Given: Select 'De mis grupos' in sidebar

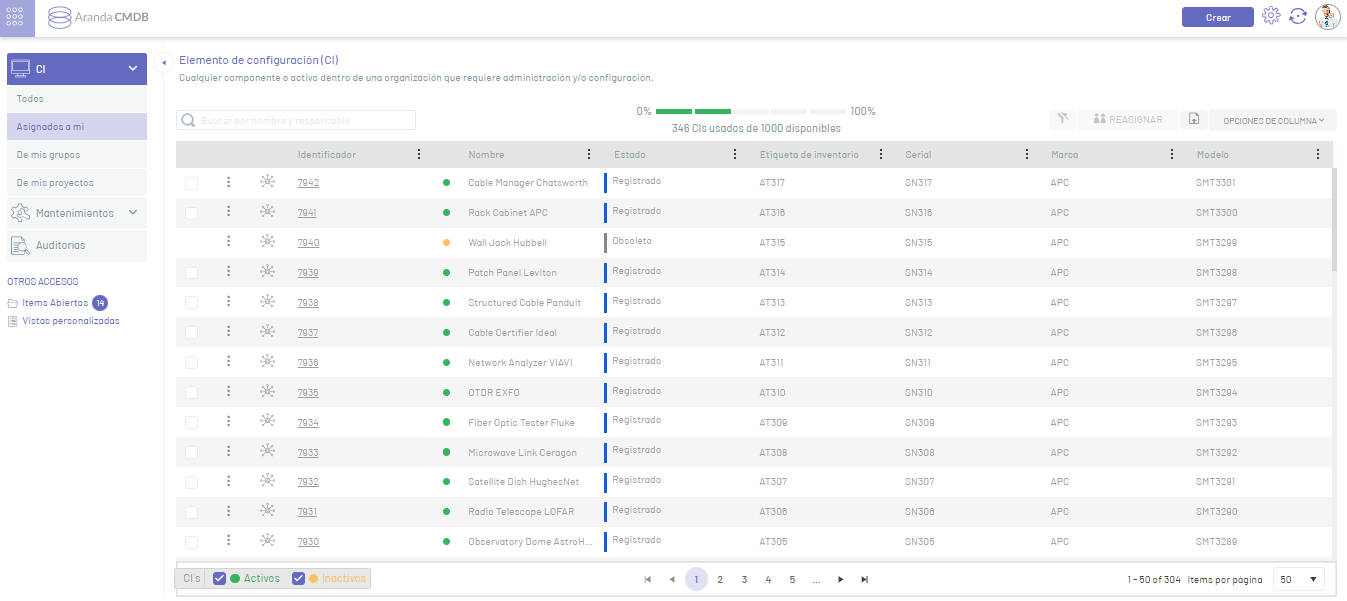Looking at the screenshot, I should (x=49, y=155).
